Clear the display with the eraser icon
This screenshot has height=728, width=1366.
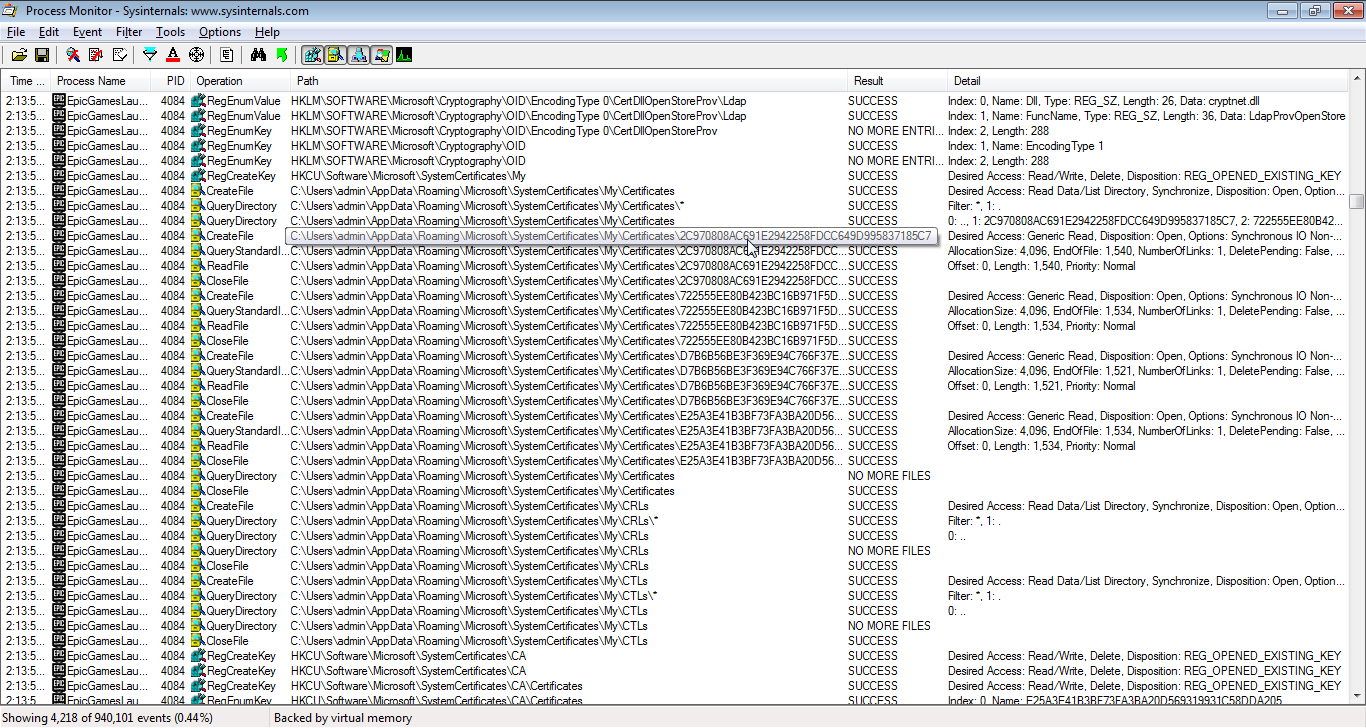(119, 55)
